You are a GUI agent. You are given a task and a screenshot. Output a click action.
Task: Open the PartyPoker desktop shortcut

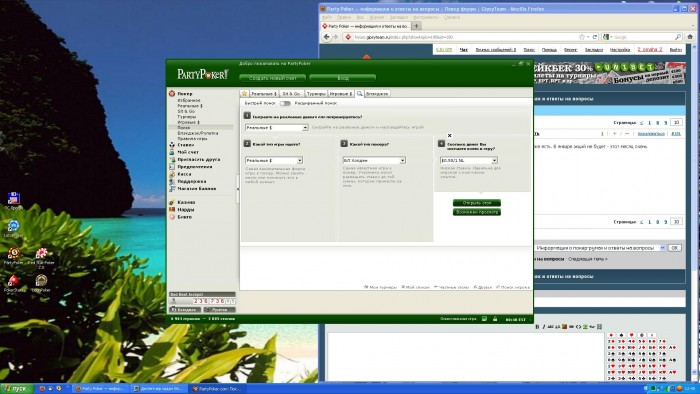point(13,256)
